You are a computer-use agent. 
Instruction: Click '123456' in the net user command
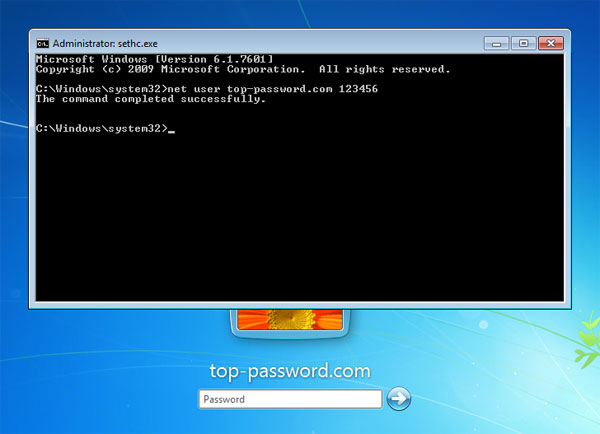coord(357,90)
